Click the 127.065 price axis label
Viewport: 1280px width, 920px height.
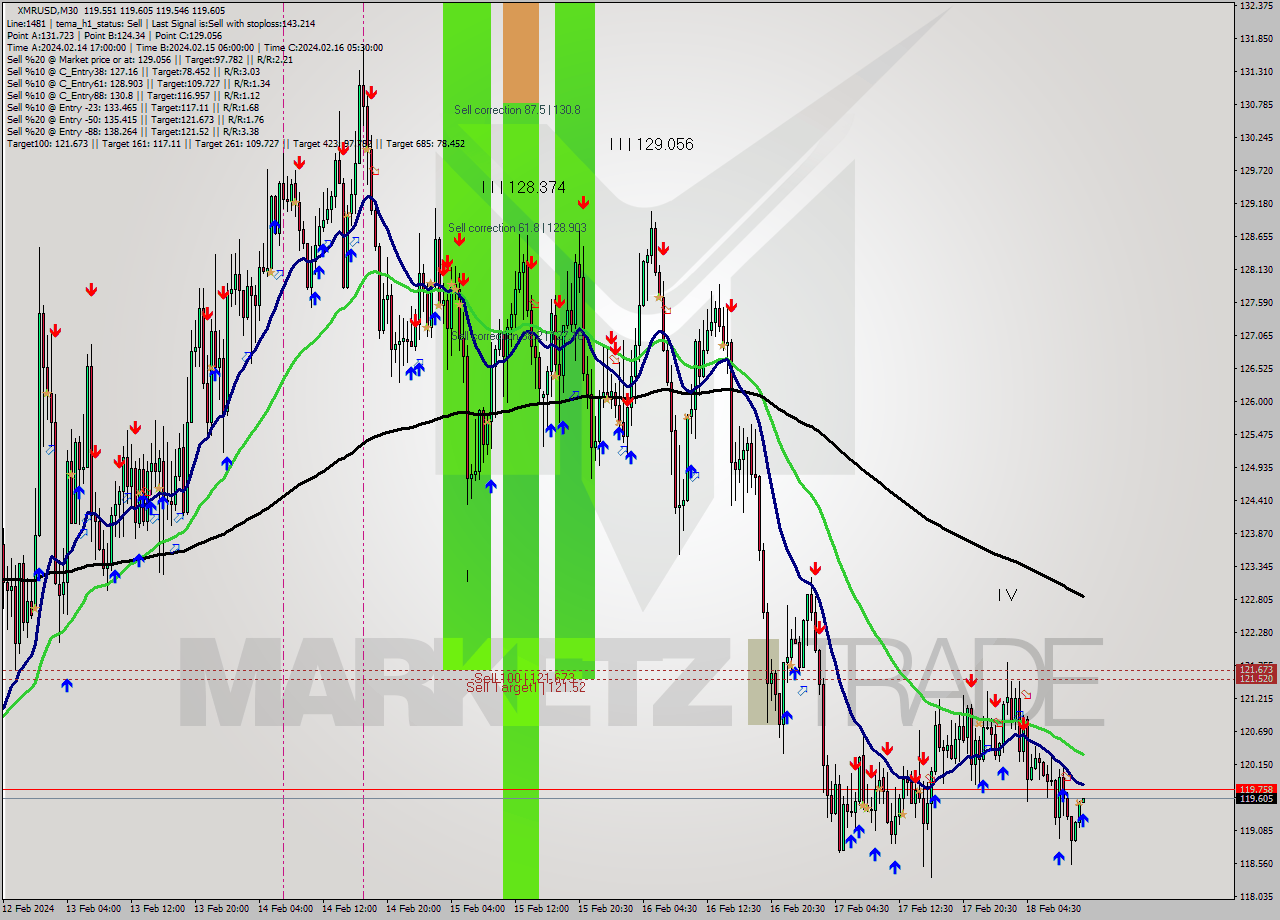[x=1256, y=336]
